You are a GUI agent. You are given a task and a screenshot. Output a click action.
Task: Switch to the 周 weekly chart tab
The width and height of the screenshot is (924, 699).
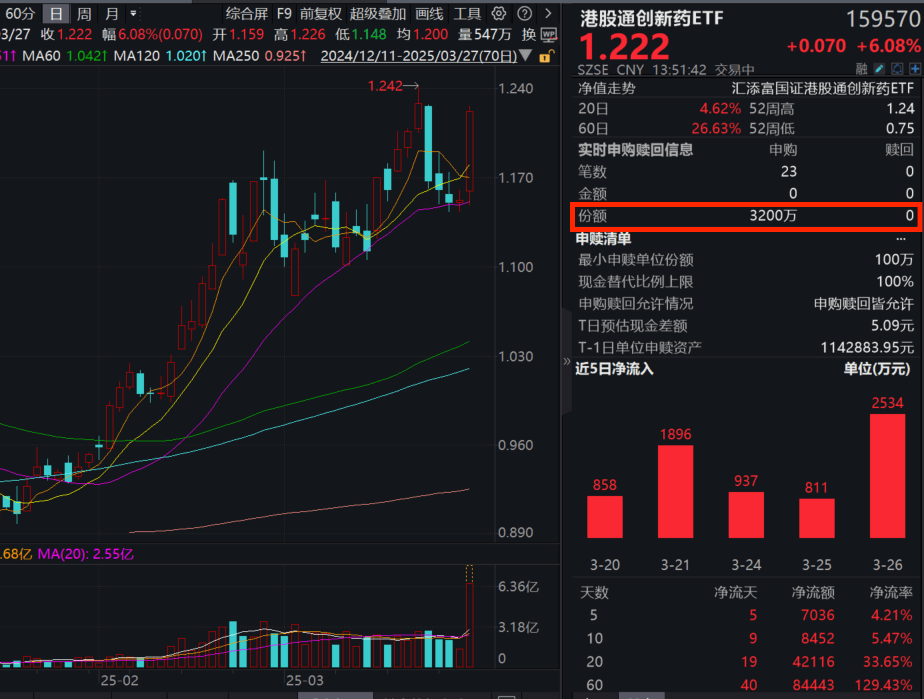82,14
